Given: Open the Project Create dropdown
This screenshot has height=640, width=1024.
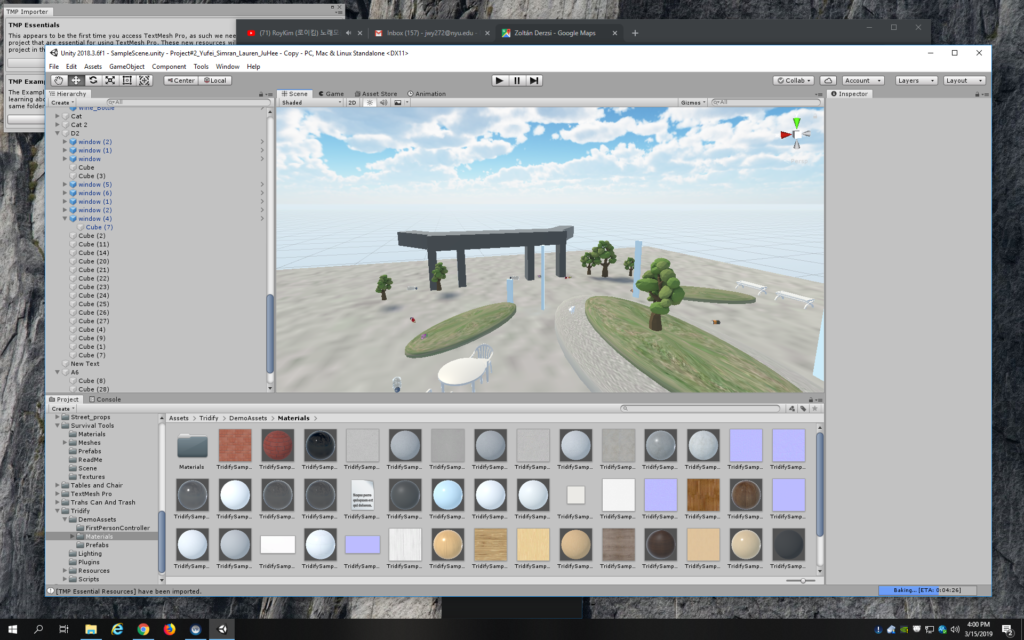Looking at the screenshot, I should [62, 408].
